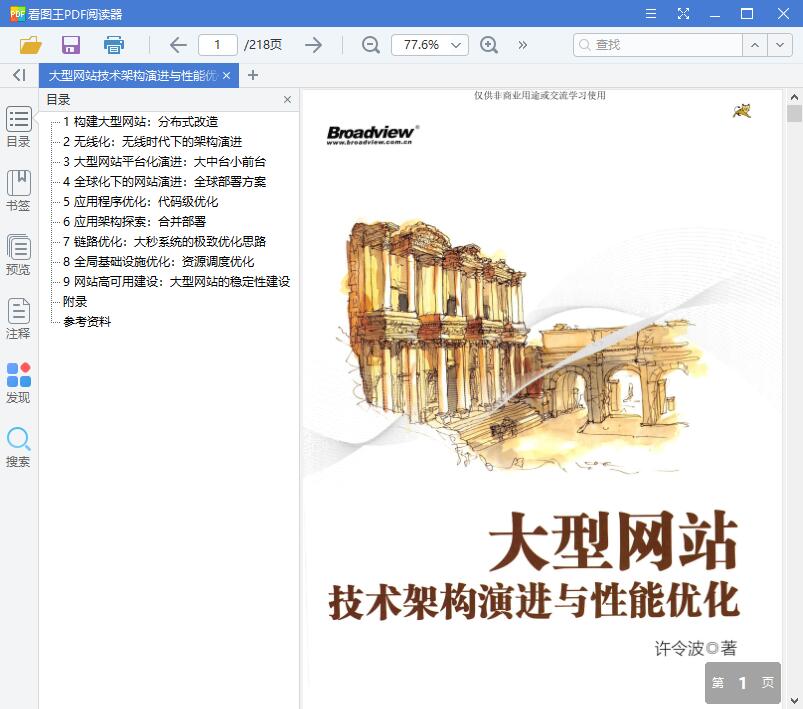803x709 pixels.
Task: Open the 书签 bookmarks panel
Action: (x=17, y=190)
